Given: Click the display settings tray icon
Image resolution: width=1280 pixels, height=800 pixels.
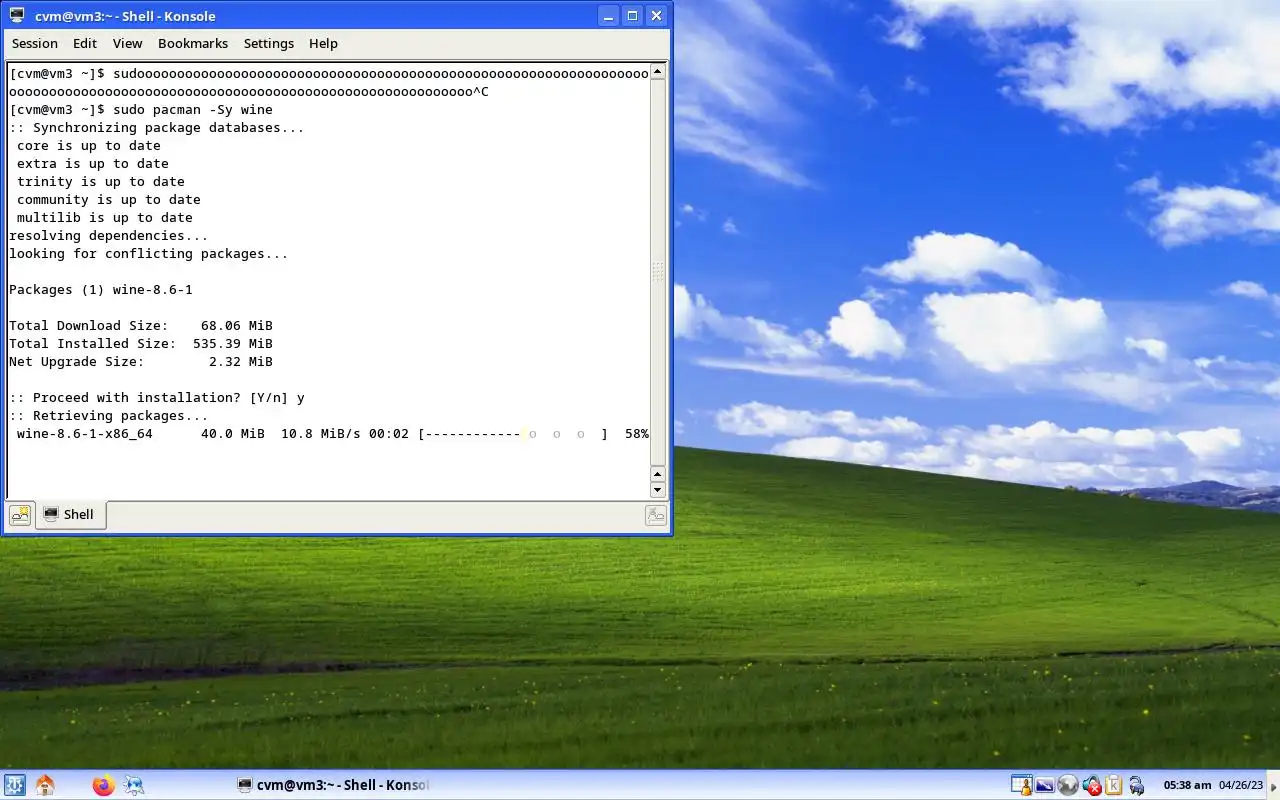Looking at the screenshot, I should (1044, 786).
